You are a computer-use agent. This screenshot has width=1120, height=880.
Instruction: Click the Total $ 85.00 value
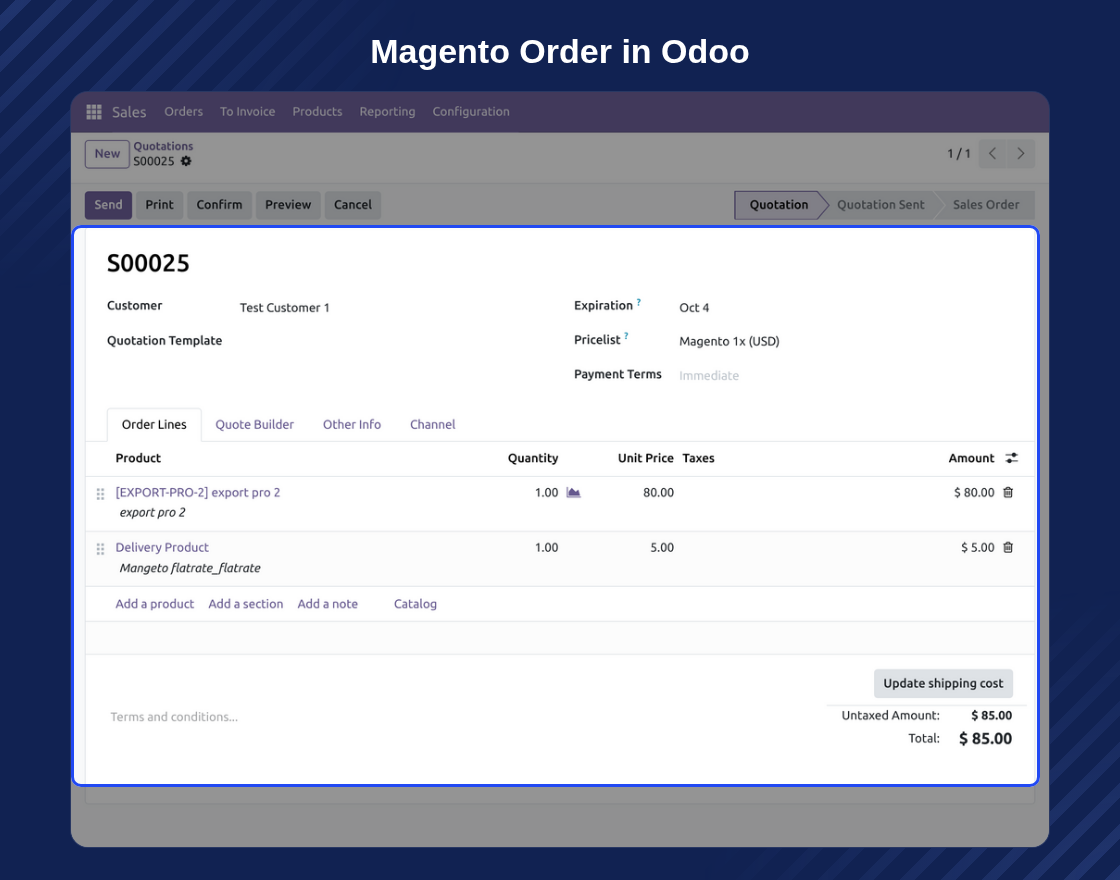pyautogui.click(x=985, y=739)
